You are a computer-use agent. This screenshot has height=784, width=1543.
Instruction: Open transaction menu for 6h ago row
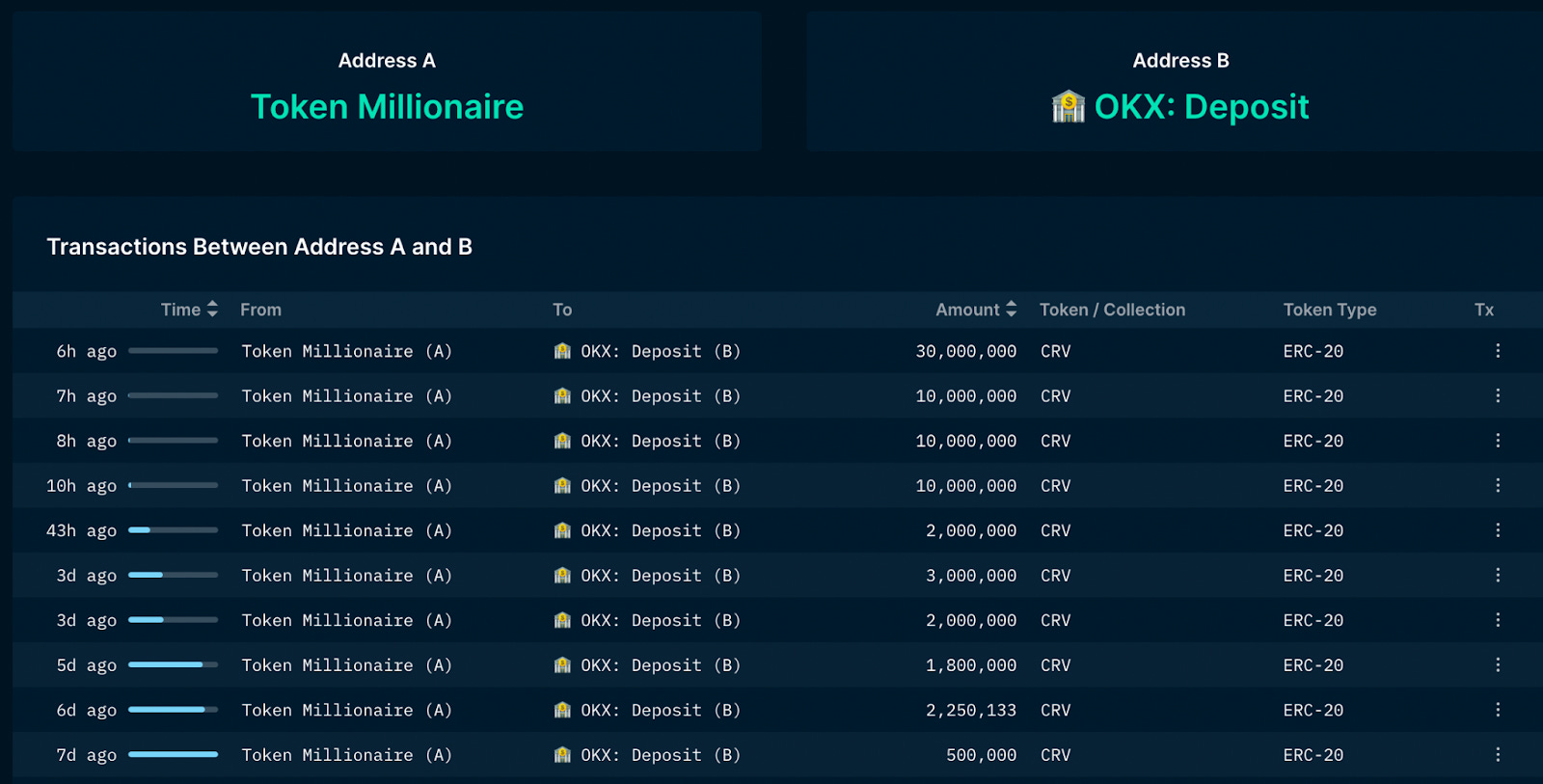coord(1498,351)
